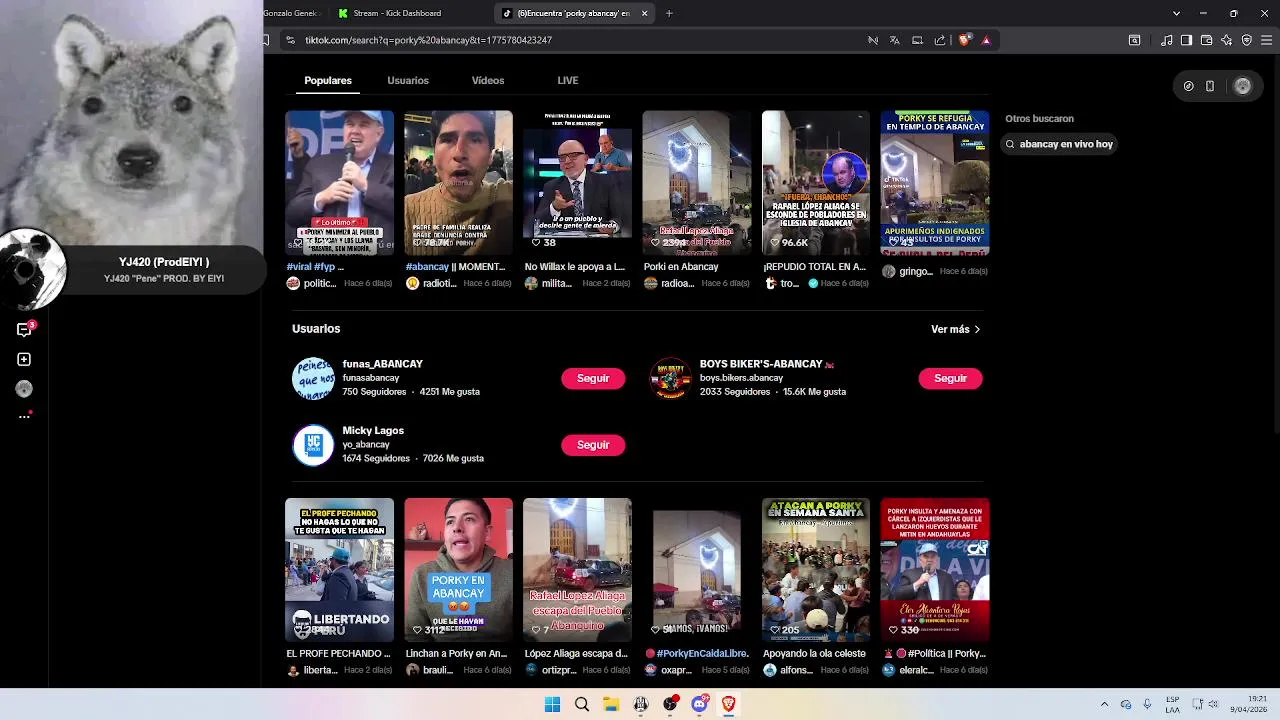Screen dimensions: 1280x720
Task: Click the taskbar microphone tray icon
Action: (1147, 704)
